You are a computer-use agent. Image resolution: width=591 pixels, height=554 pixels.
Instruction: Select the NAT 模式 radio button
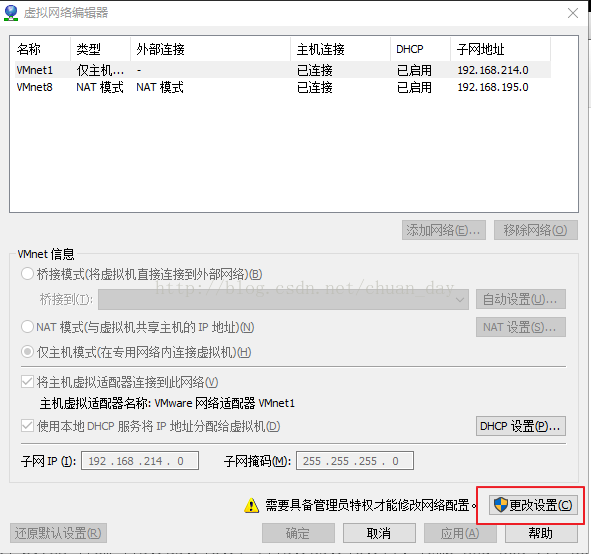click(x=27, y=327)
